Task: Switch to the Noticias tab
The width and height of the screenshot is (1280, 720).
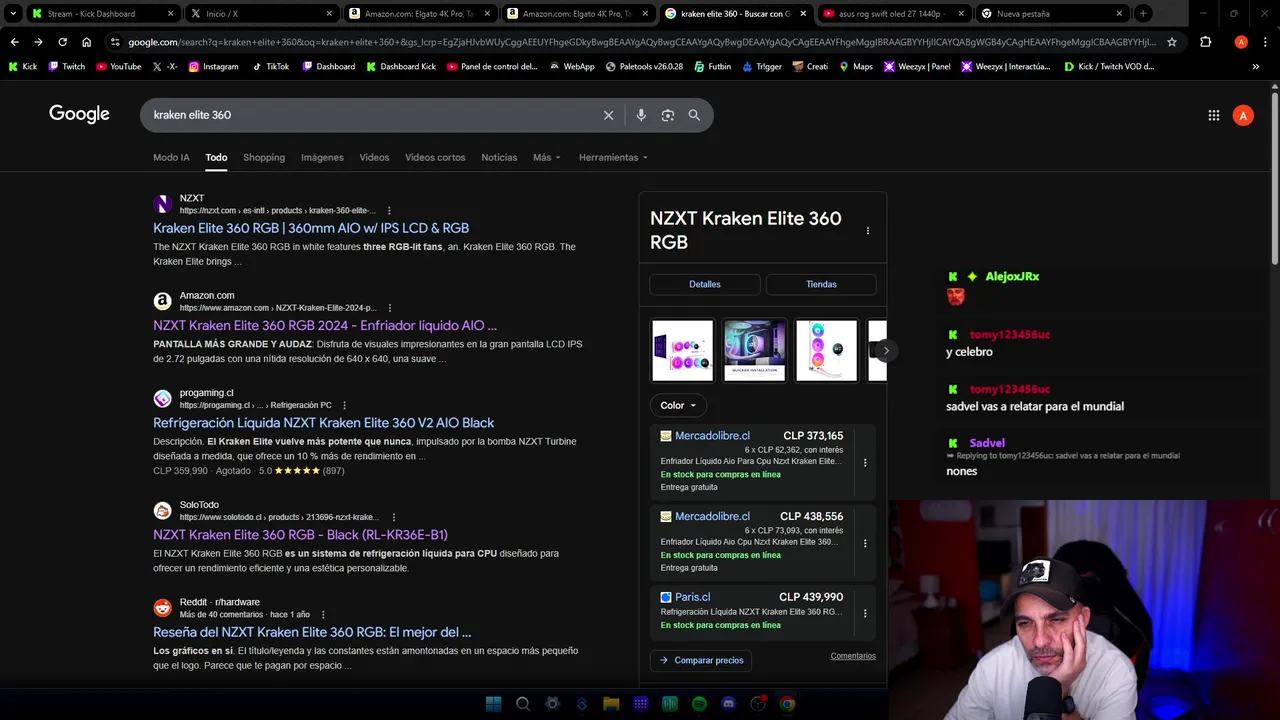Action: pos(499,157)
